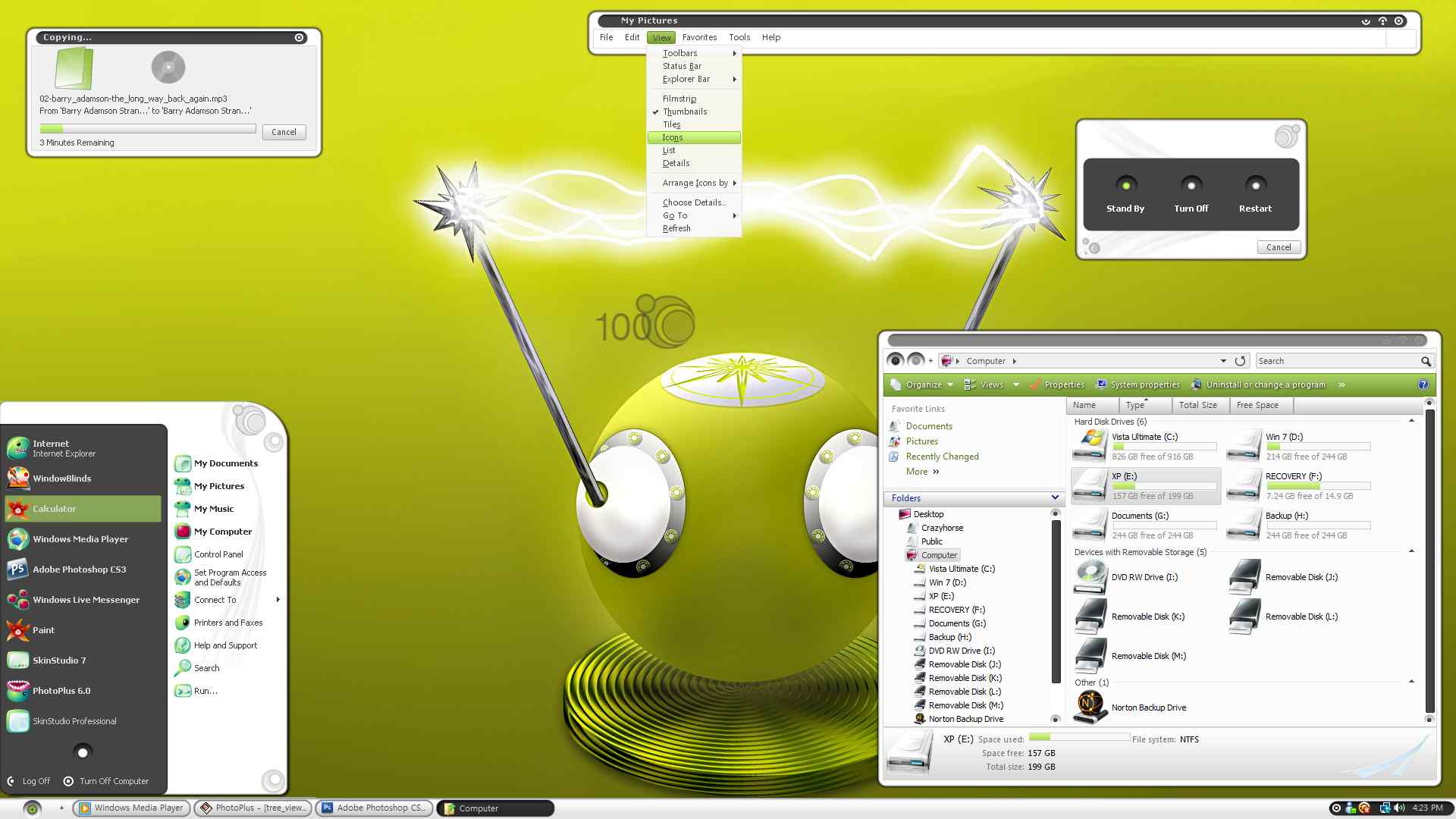Open the Favorites menu in My Pictures
Screen dimensions: 1456x819
pos(699,37)
